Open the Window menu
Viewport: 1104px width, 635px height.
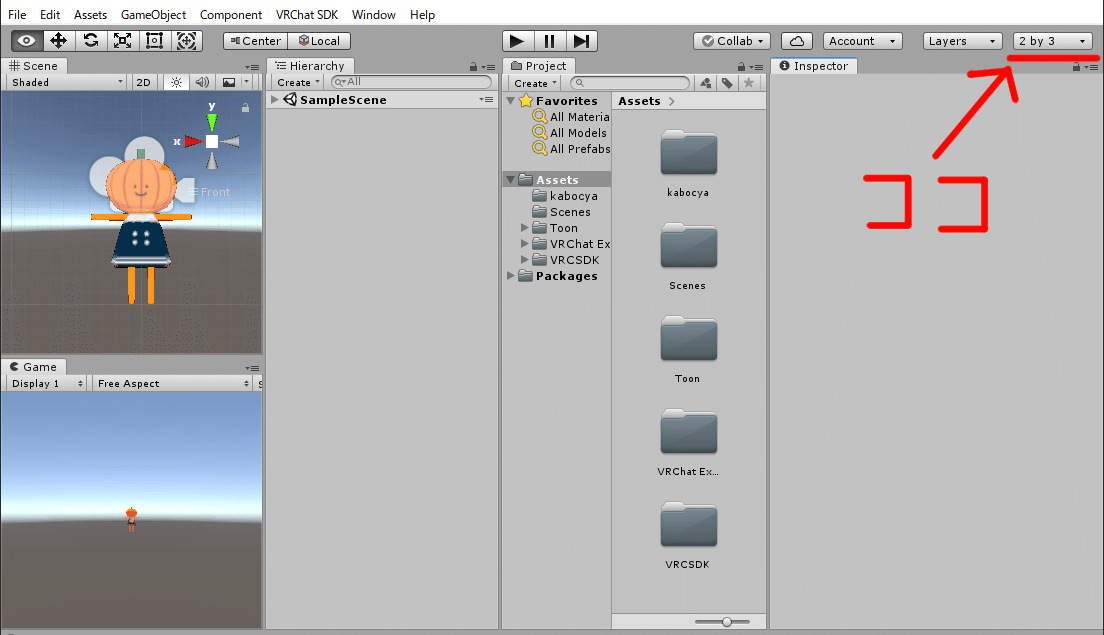pos(374,15)
